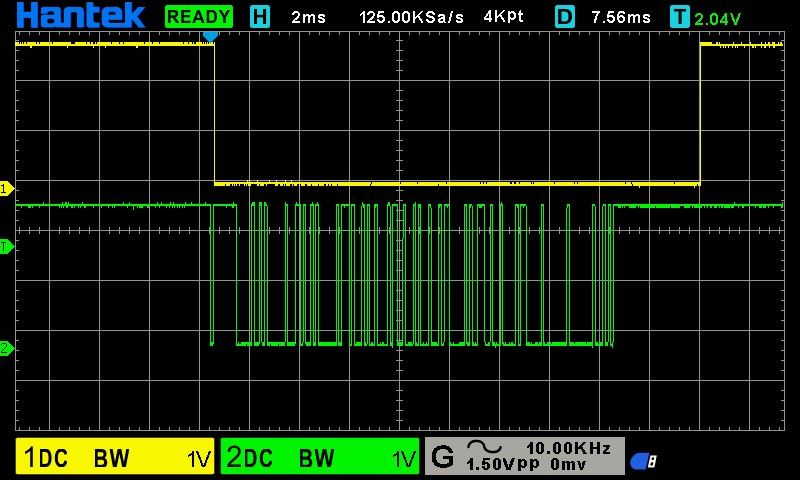Click the 1V scale in channel 1 box
The image size is (800, 480).
(x=199, y=459)
